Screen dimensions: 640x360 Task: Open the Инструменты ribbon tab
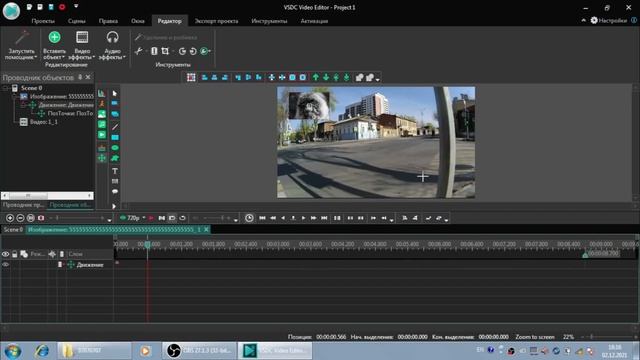tap(269, 21)
